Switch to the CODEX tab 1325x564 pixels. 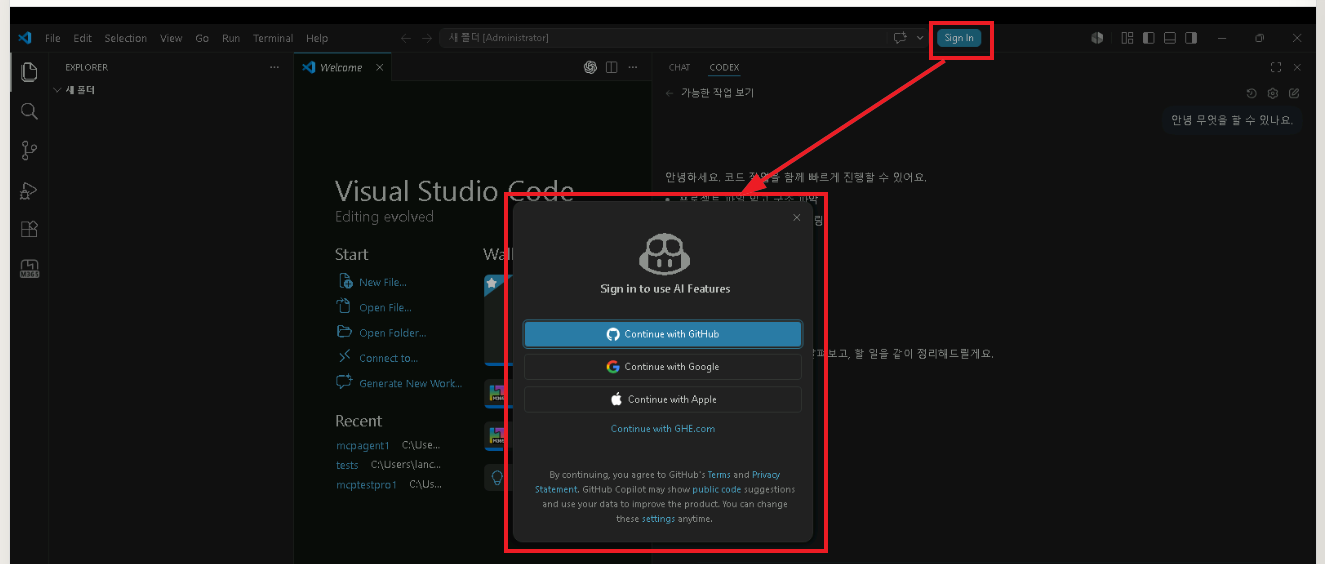pos(724,67)
